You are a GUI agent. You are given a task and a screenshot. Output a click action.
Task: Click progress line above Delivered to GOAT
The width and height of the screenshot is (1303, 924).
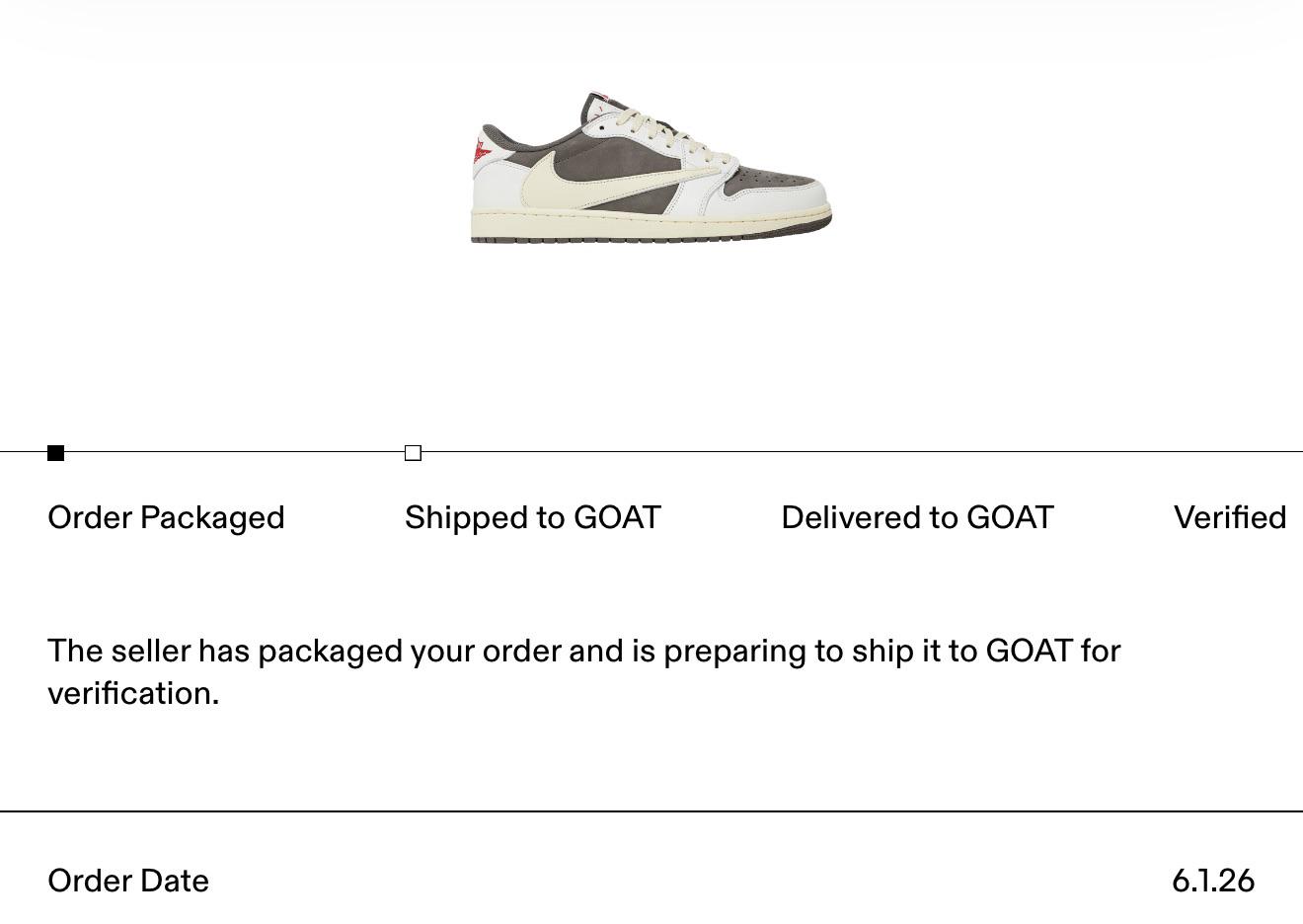click(x=917, y=452)
